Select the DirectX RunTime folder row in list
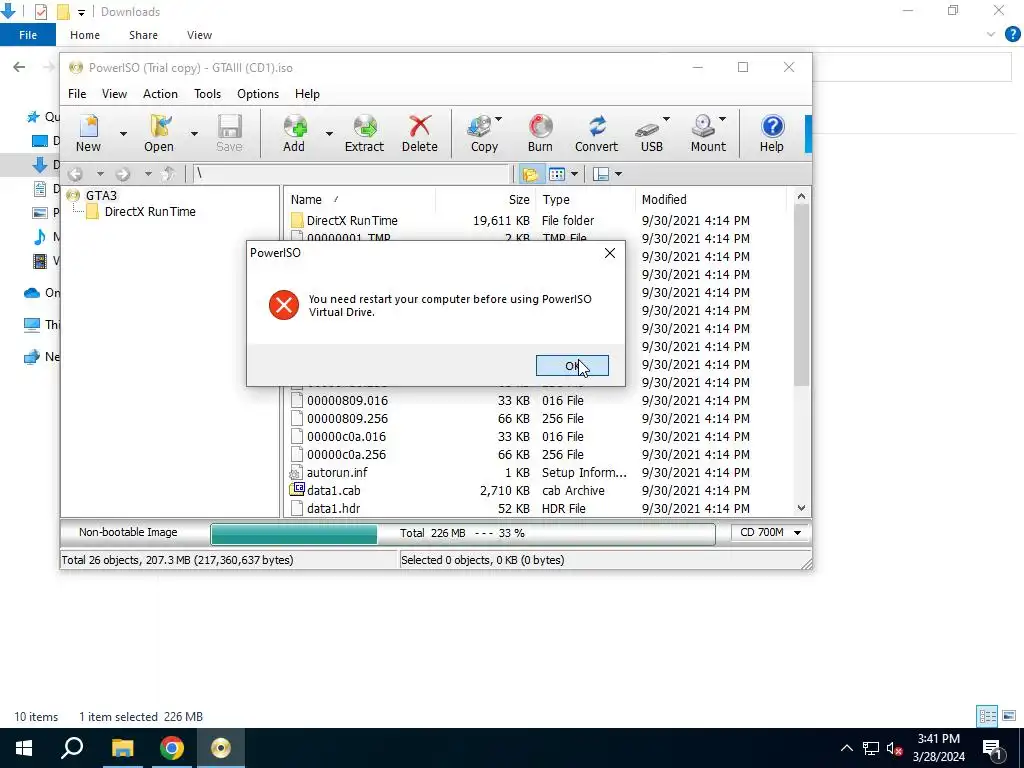The height and width of the screenshot is (768, 1024). pos(520,221)
